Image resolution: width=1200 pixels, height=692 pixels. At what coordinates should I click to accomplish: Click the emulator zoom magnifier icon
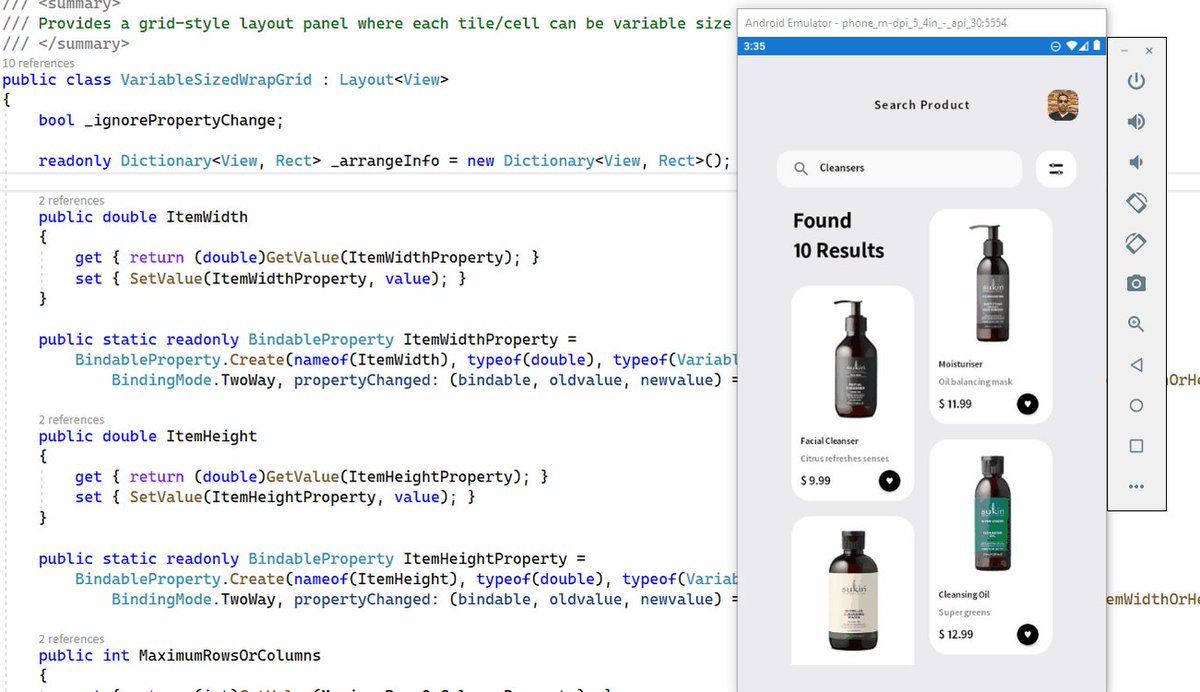[x=1136, y=324]
